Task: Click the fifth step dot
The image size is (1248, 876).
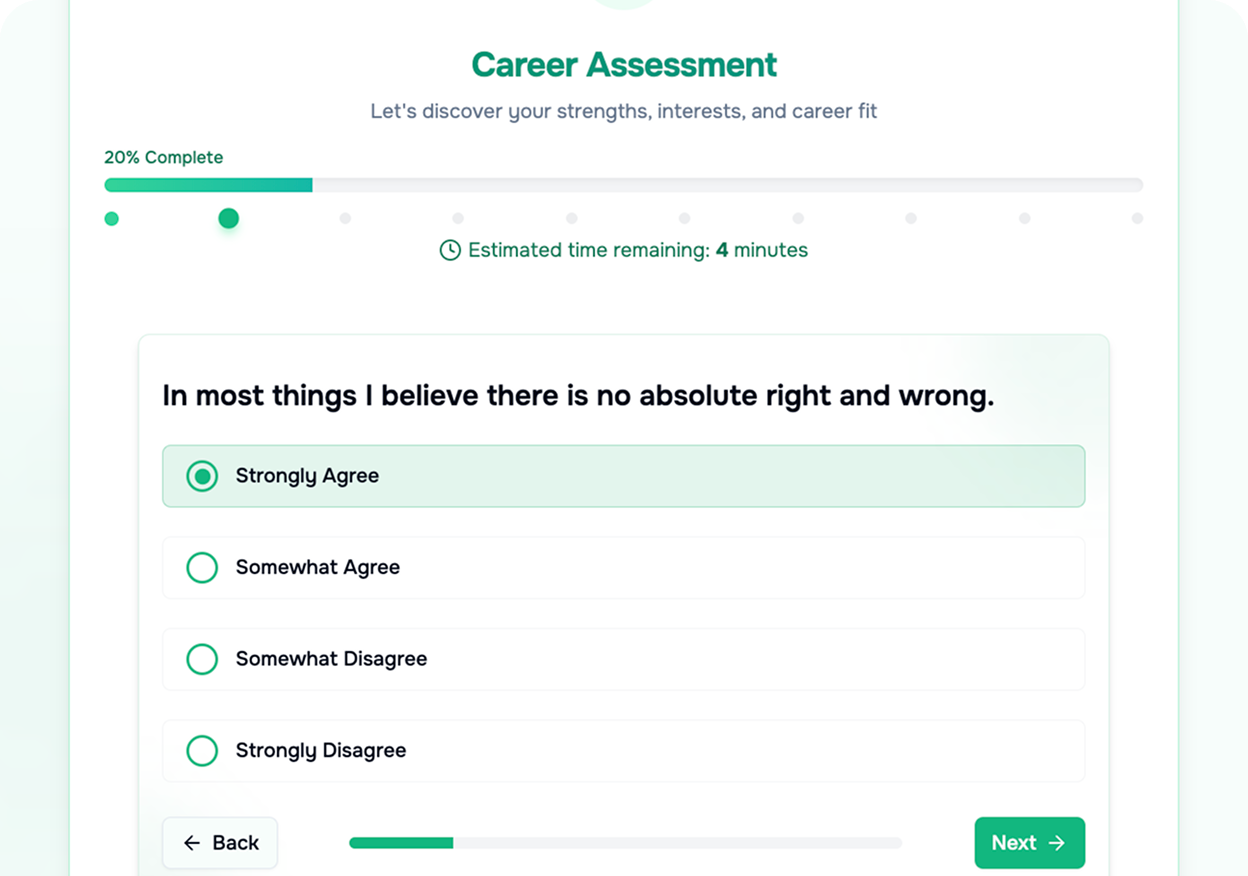Action: 571,218
